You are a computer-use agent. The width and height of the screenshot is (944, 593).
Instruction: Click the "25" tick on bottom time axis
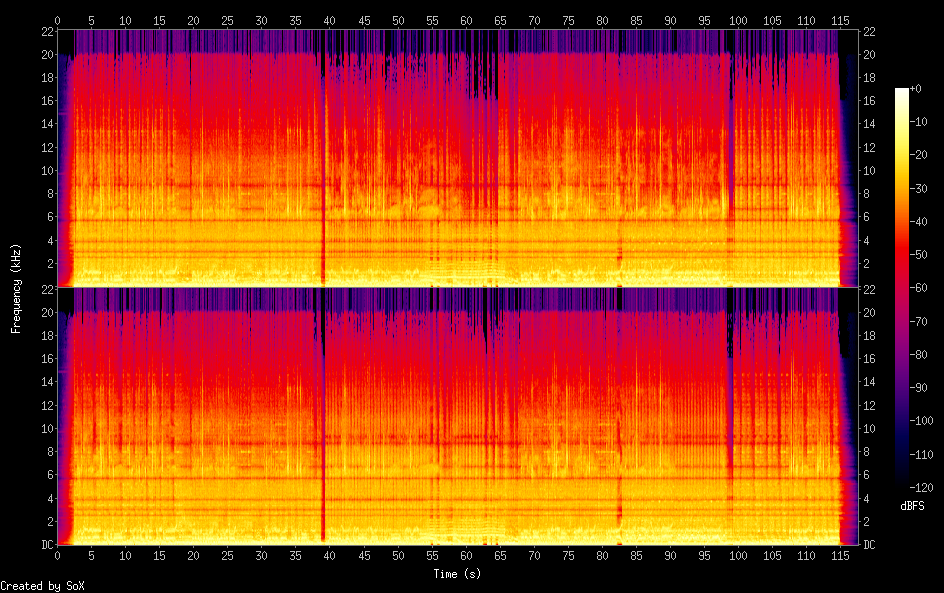(227, 555)
